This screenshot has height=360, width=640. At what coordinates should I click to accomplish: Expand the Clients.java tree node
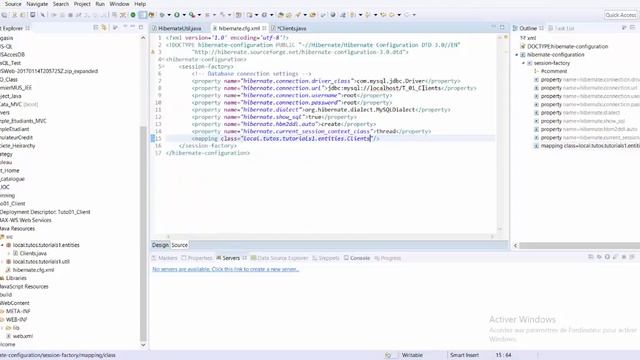coord(9,253)
